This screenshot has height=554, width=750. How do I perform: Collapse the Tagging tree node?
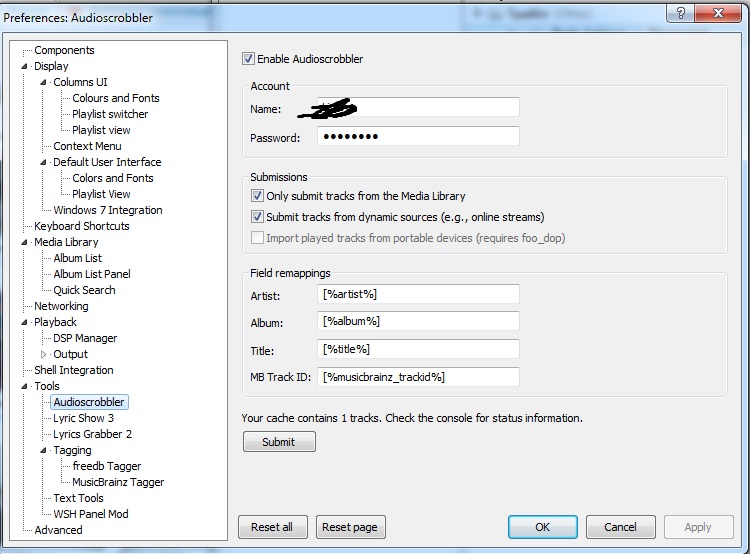(44, 450)
